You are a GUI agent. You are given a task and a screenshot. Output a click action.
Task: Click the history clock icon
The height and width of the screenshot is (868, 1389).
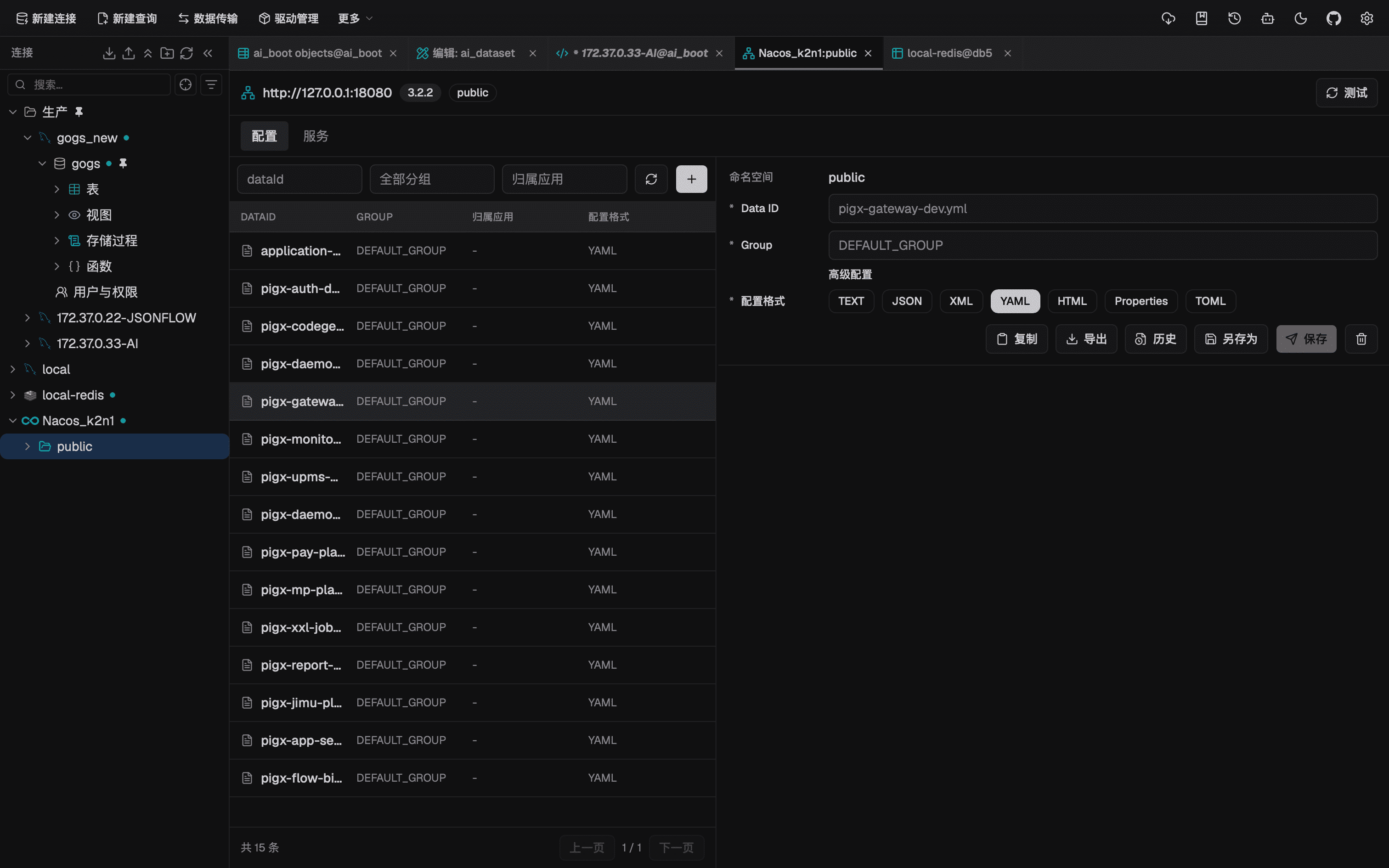point(1234,18)
